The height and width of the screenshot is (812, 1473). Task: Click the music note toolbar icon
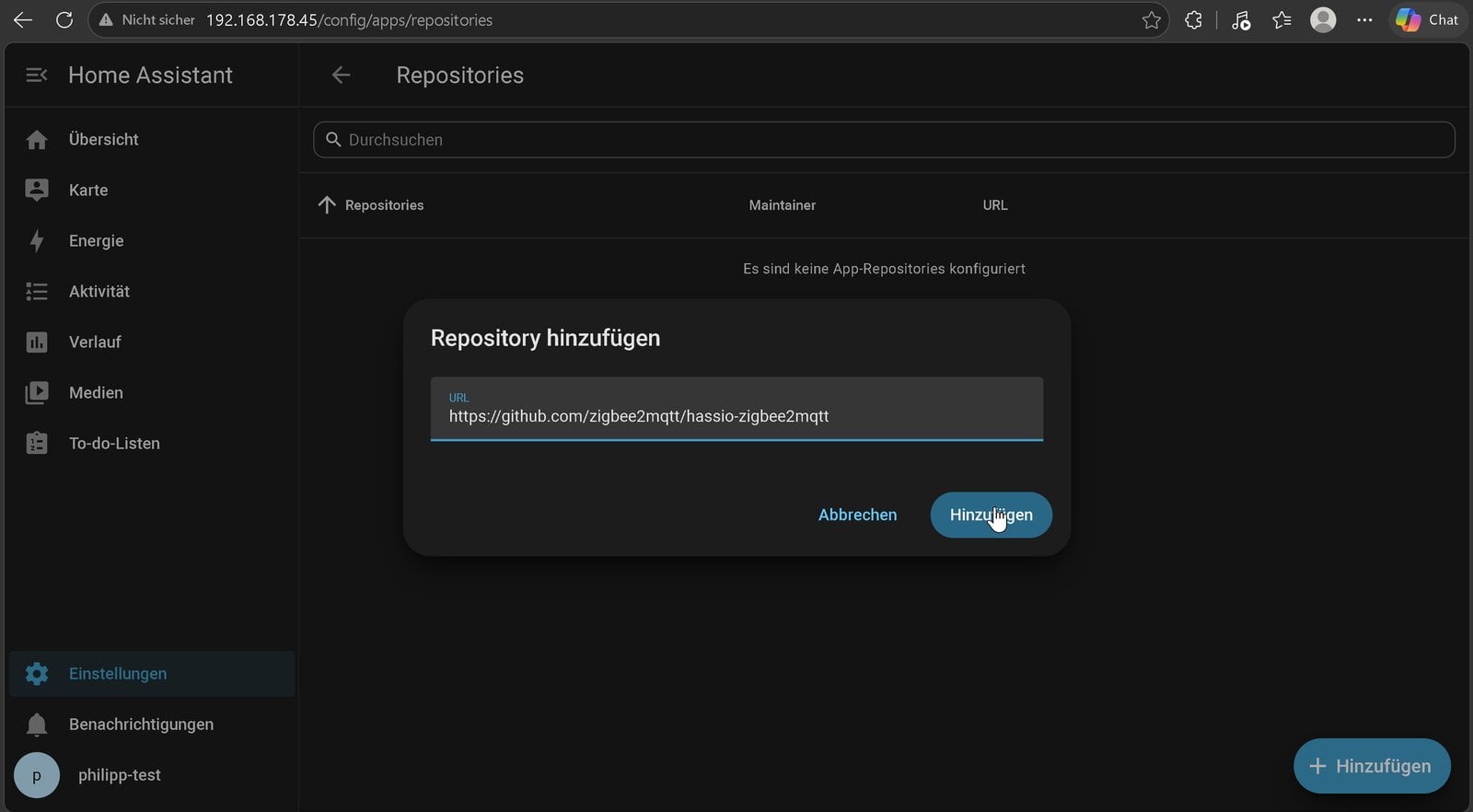pyautogui.click(x=1241, y=19)
